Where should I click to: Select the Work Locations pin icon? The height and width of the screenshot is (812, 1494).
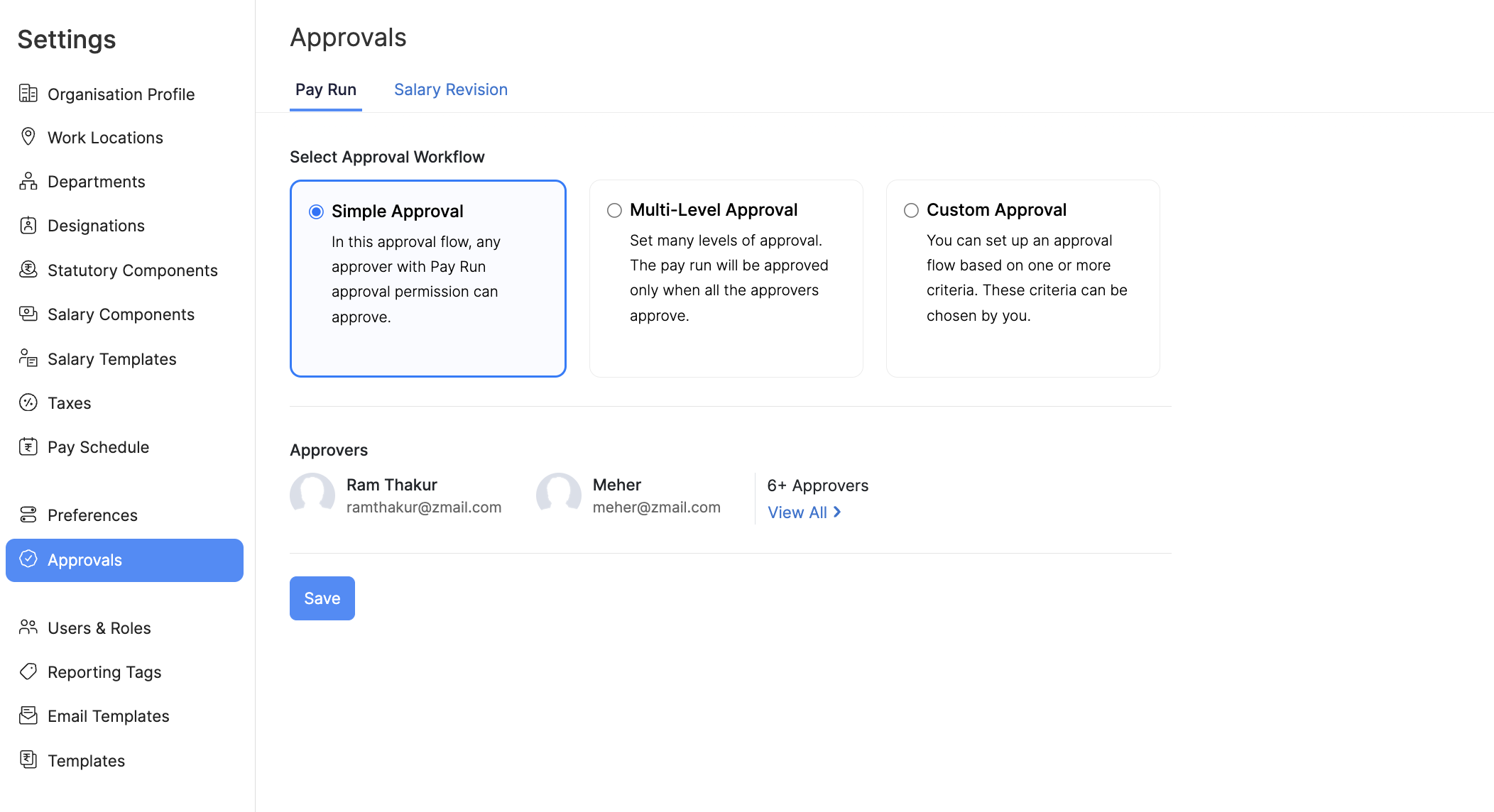click(28, 137)
